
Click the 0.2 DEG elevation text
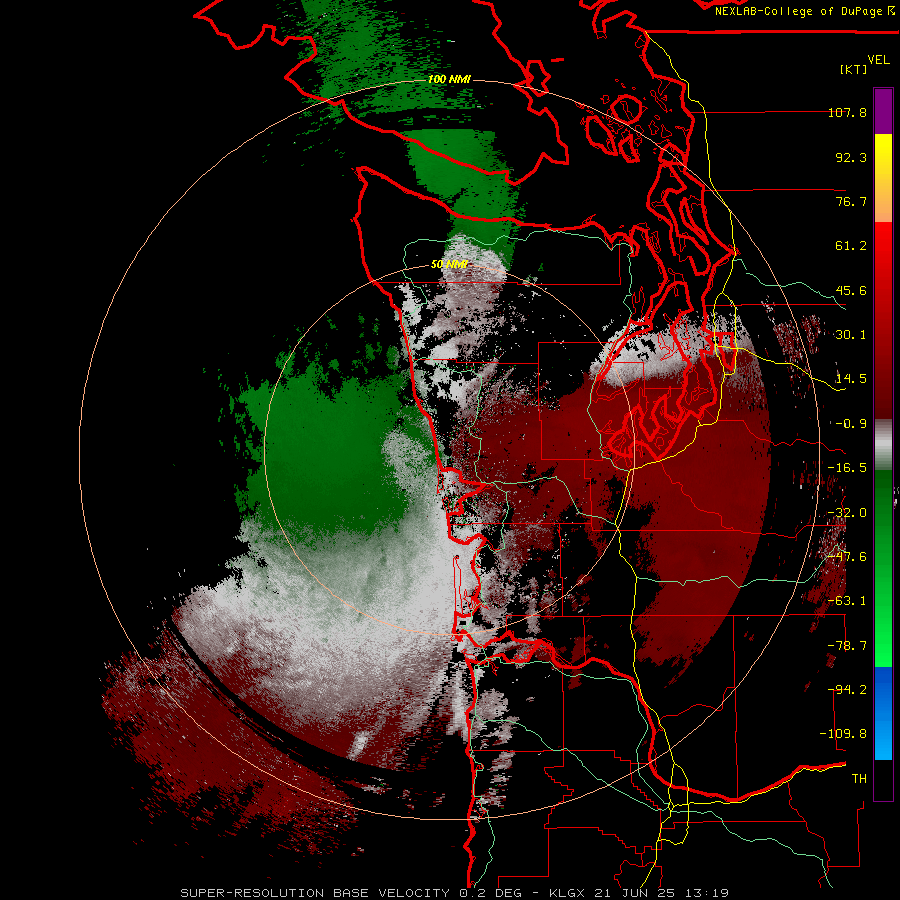pos(490,893)
